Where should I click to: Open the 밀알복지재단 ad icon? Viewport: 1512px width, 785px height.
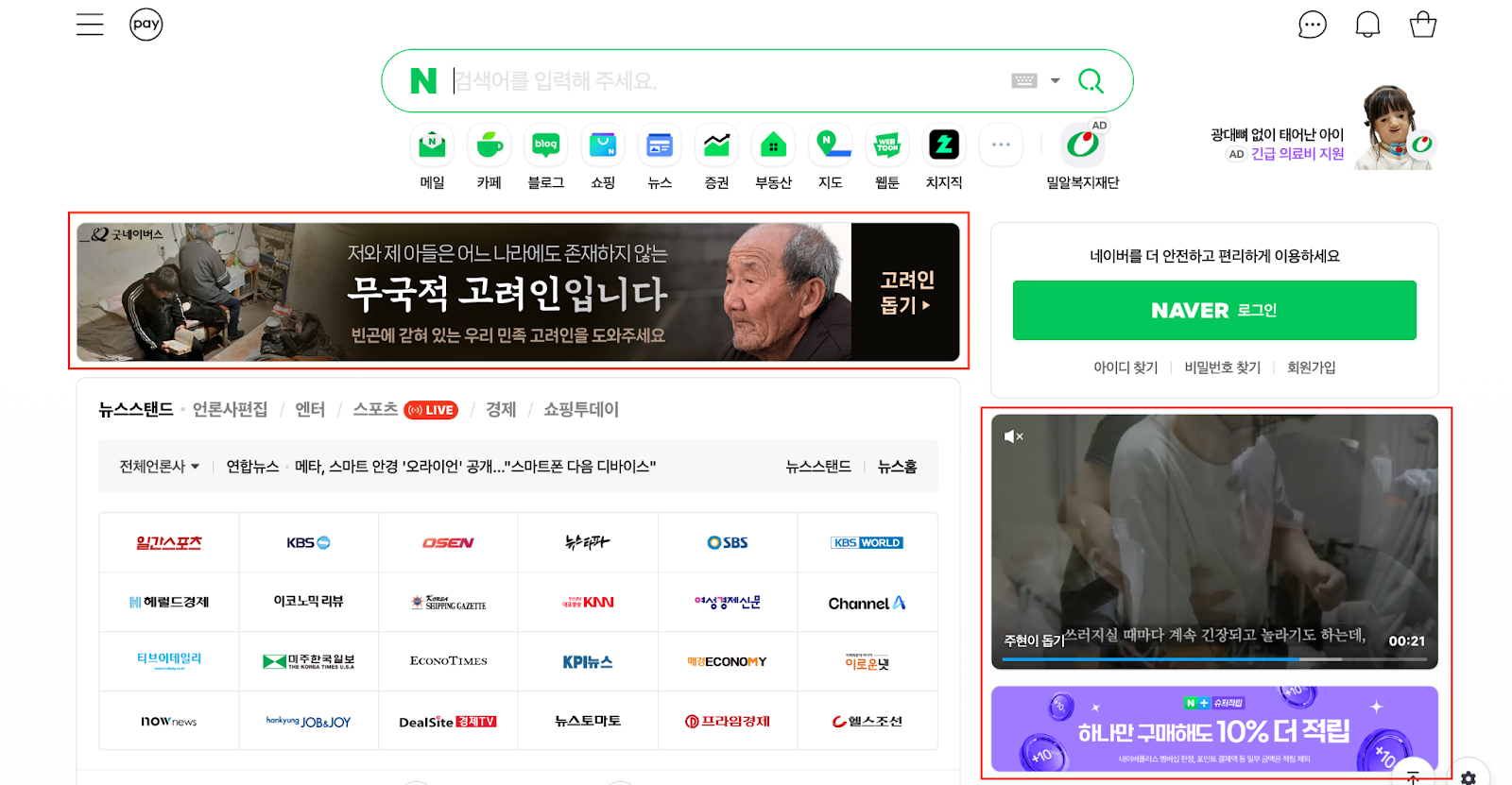tap(1083, 145)
